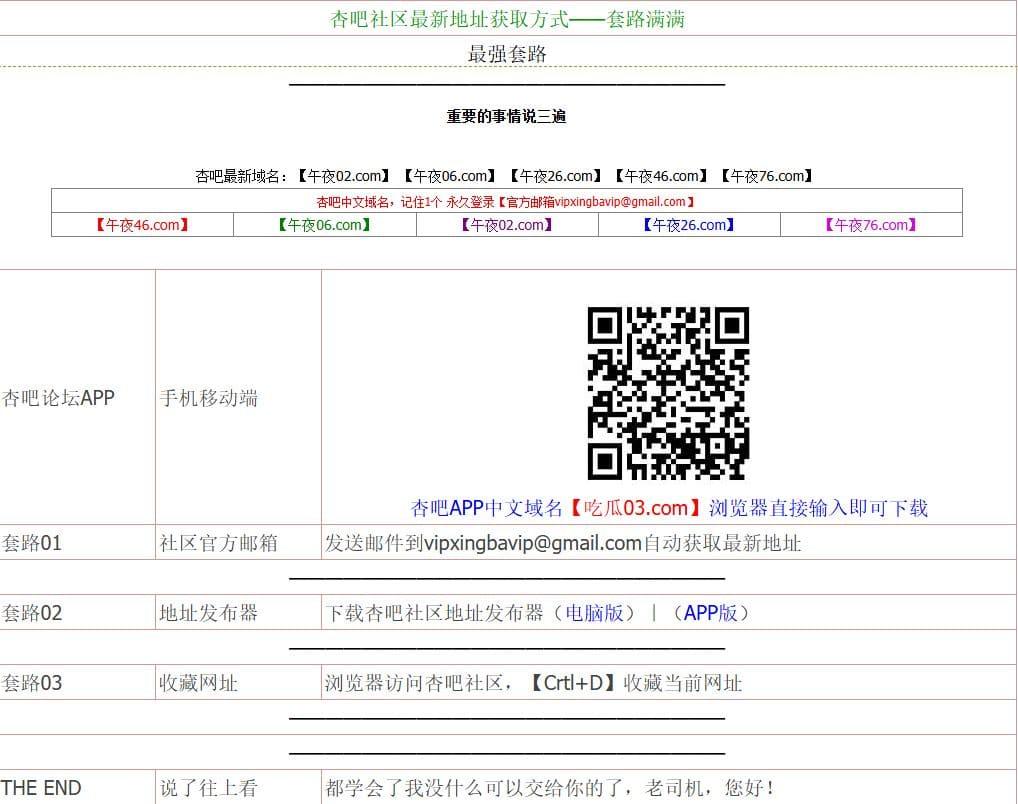Click the THE END row label

click(41, 788)
